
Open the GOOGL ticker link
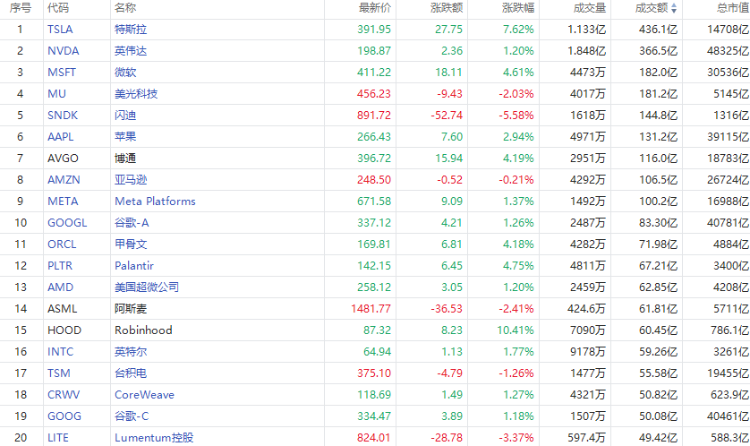point(67,223)
